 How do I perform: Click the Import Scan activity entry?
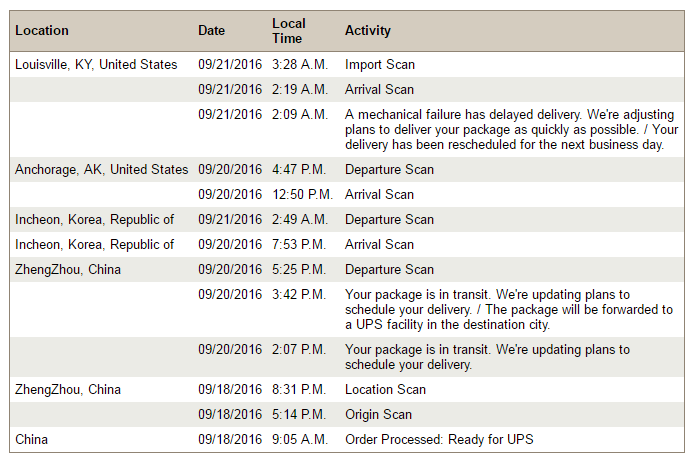pyautogui.click(x=380, y=64)
